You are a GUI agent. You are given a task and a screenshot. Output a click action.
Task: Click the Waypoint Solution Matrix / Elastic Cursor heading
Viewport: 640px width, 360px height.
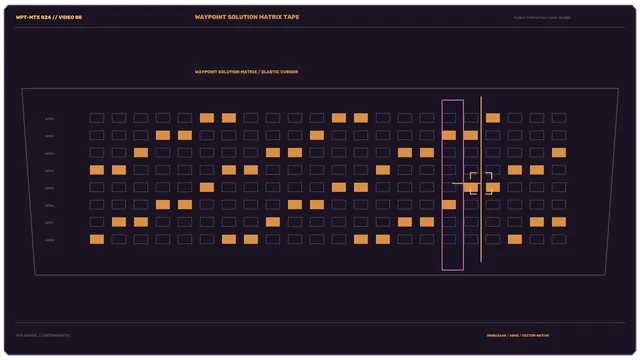tap(247, 72)
